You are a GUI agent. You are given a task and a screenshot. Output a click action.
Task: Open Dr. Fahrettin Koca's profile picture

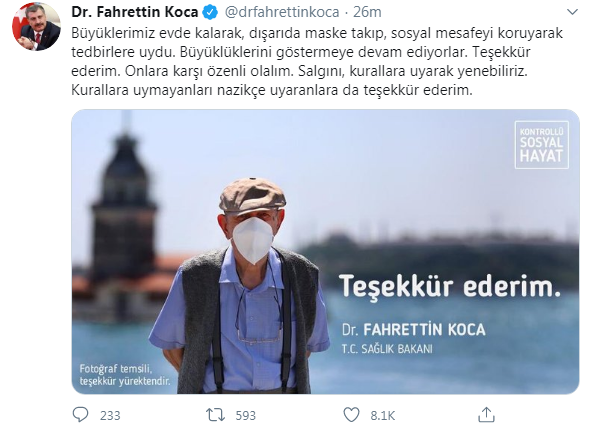[x=36, y=26]
